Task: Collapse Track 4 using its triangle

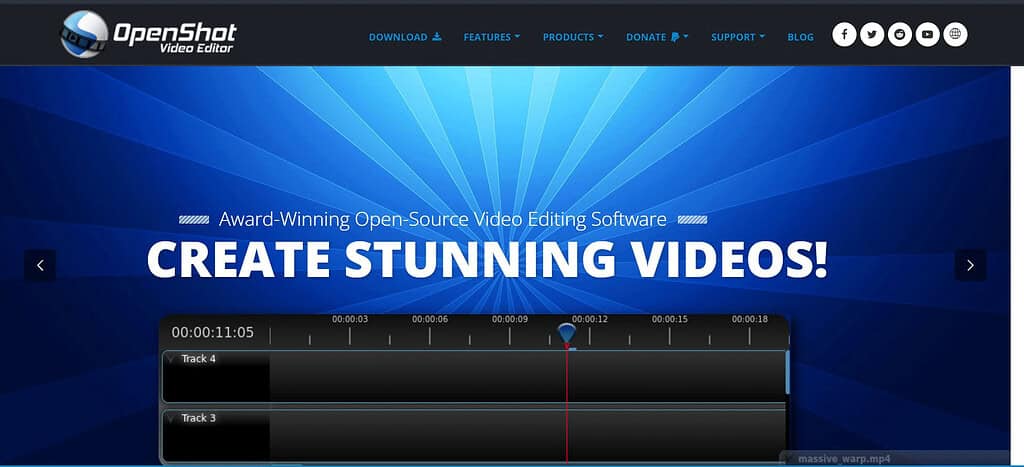Action: pos(170,359)
